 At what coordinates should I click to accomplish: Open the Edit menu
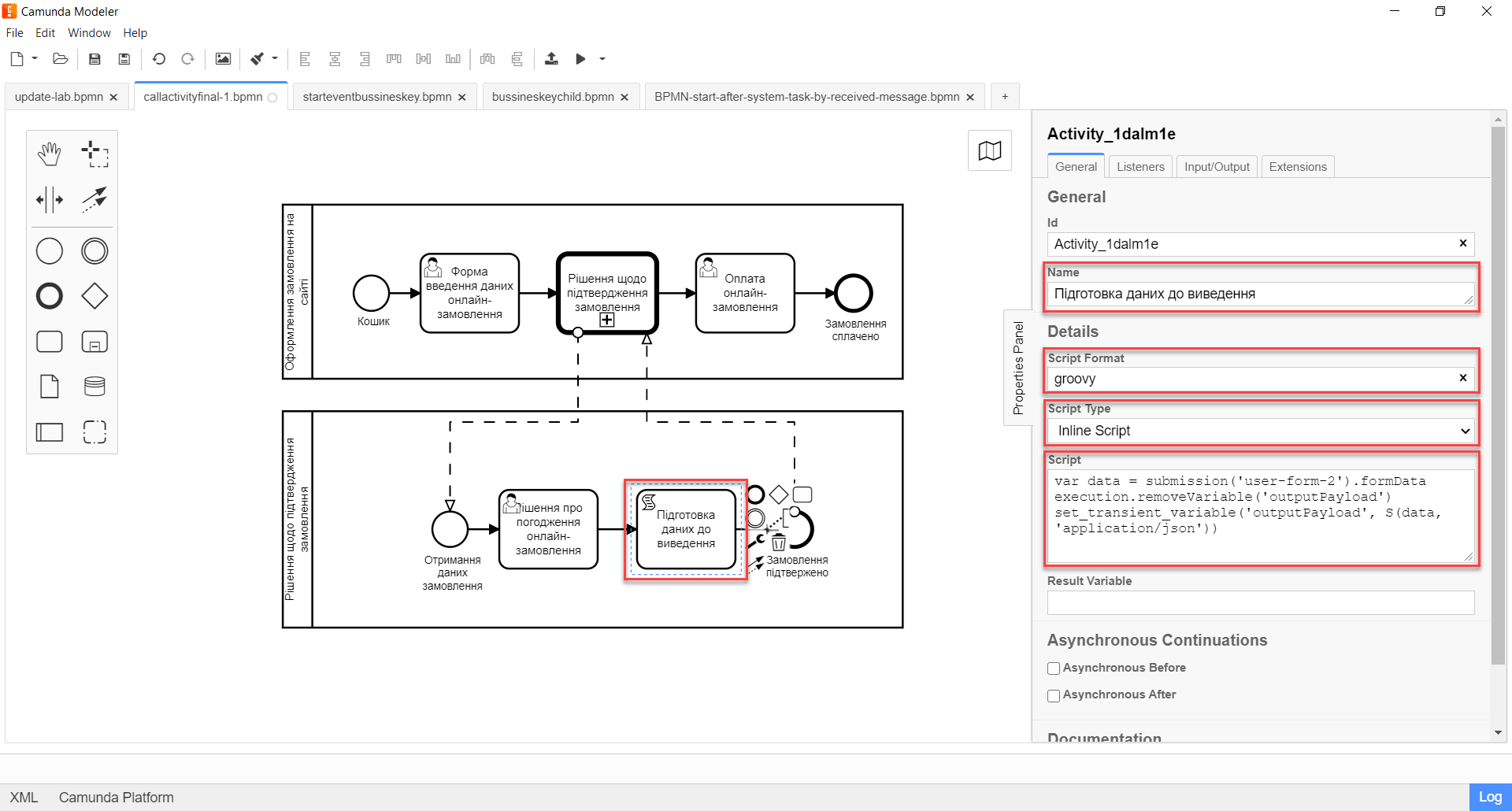(x=45, y=33)
